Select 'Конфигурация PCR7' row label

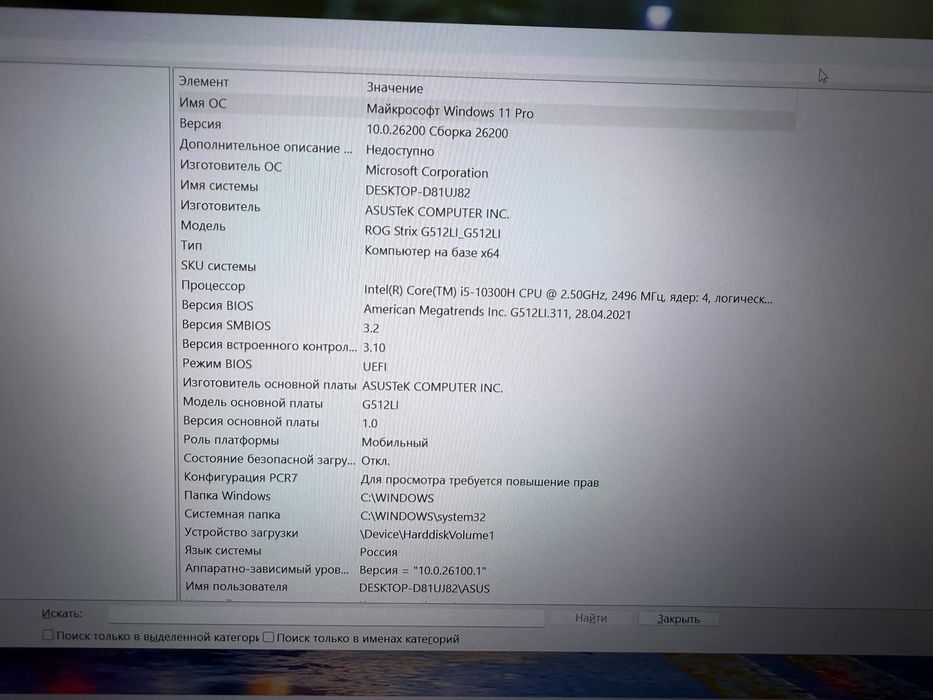point(240,477)
